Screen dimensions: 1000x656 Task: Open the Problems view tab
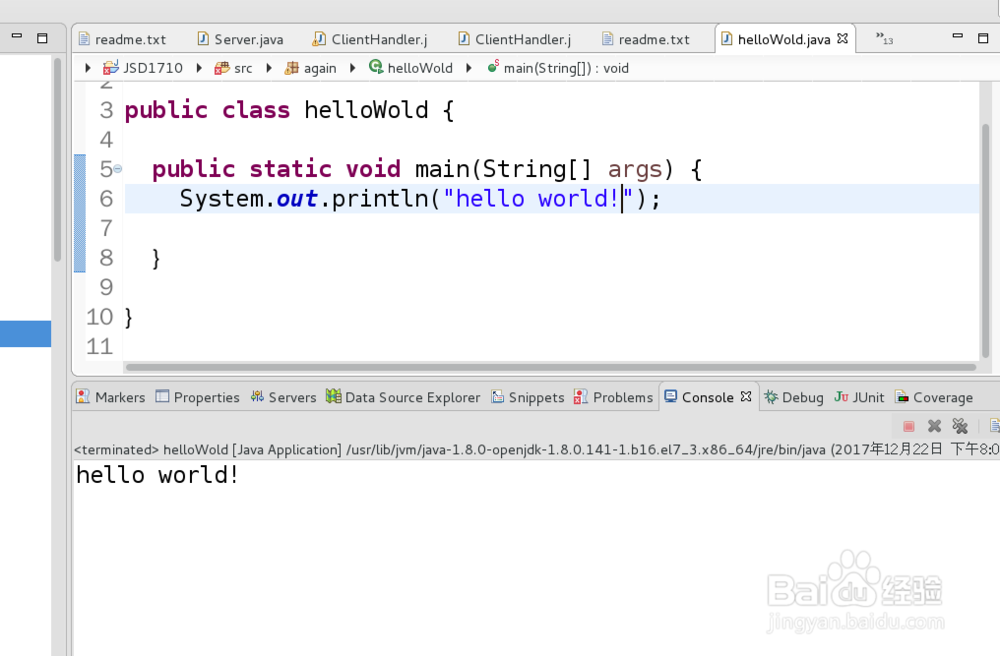coord(614,397)
